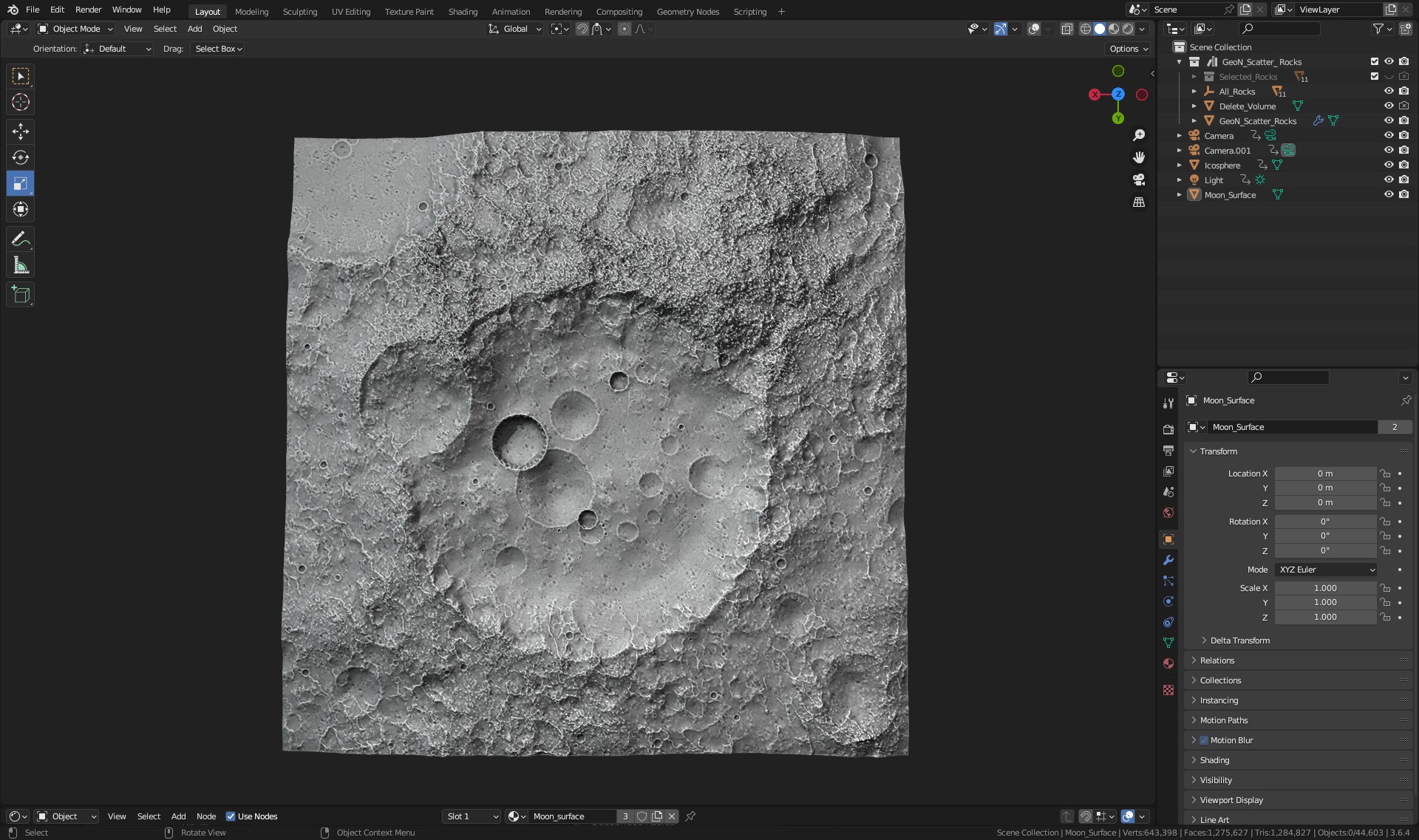Switch to the Geometry Nodes workspace tab
The height and width of the screenshot is (840, 1419).
pos(687,12)
